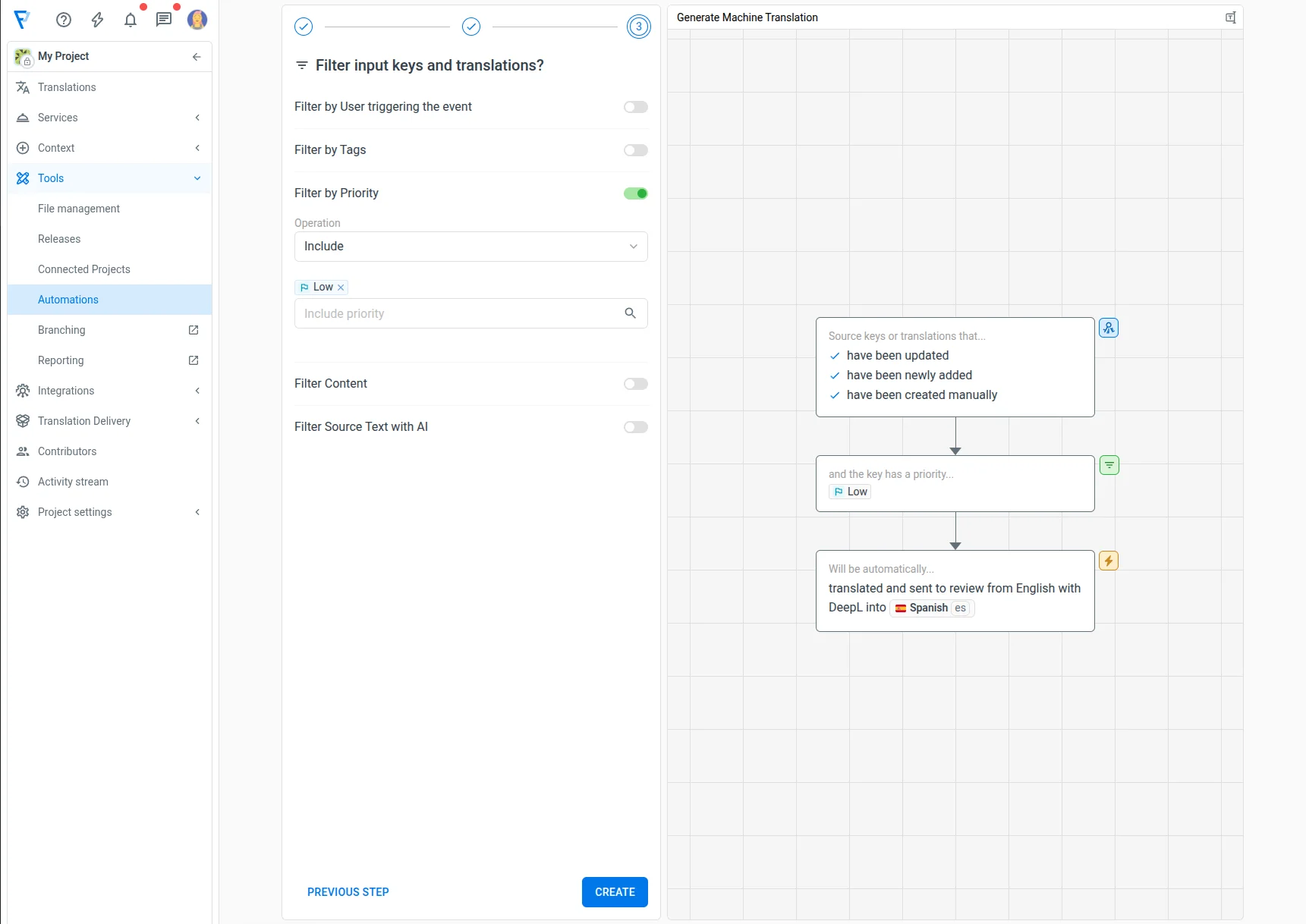
Task: Select the blue source keys trigger node icon
Action: tap(1109, 328)
